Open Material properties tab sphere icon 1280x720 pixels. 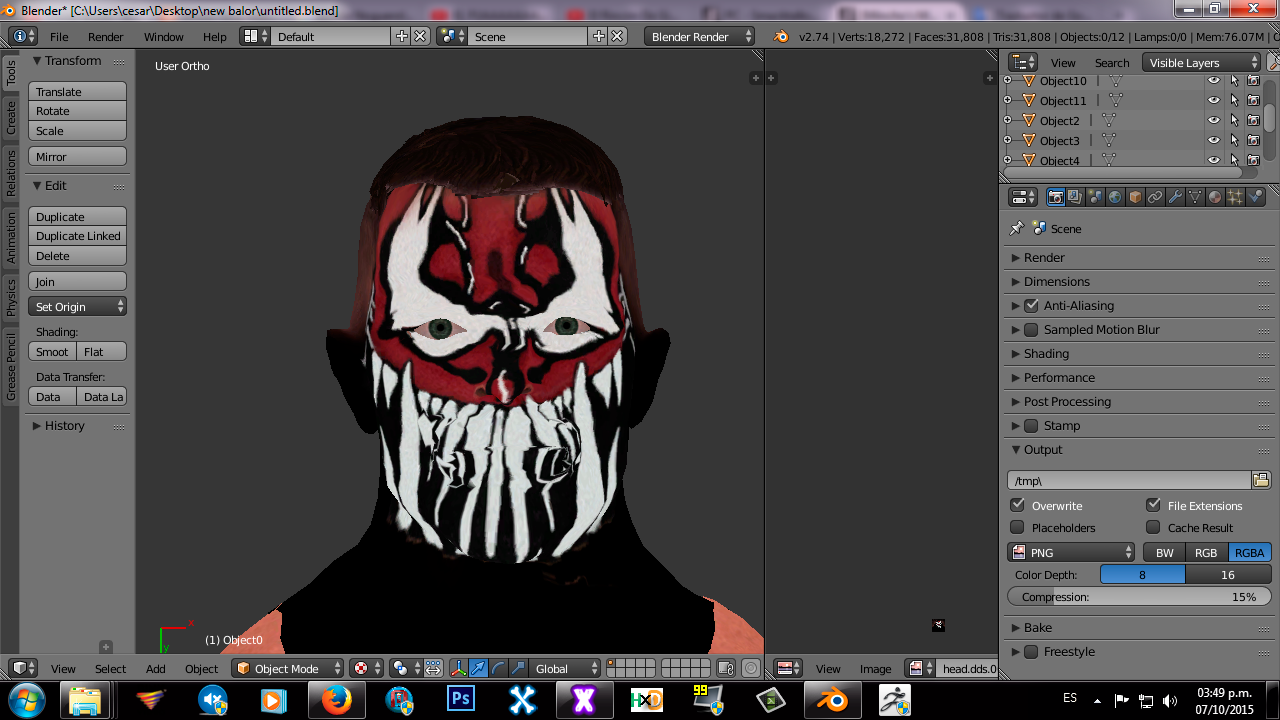coord(1215,197)
